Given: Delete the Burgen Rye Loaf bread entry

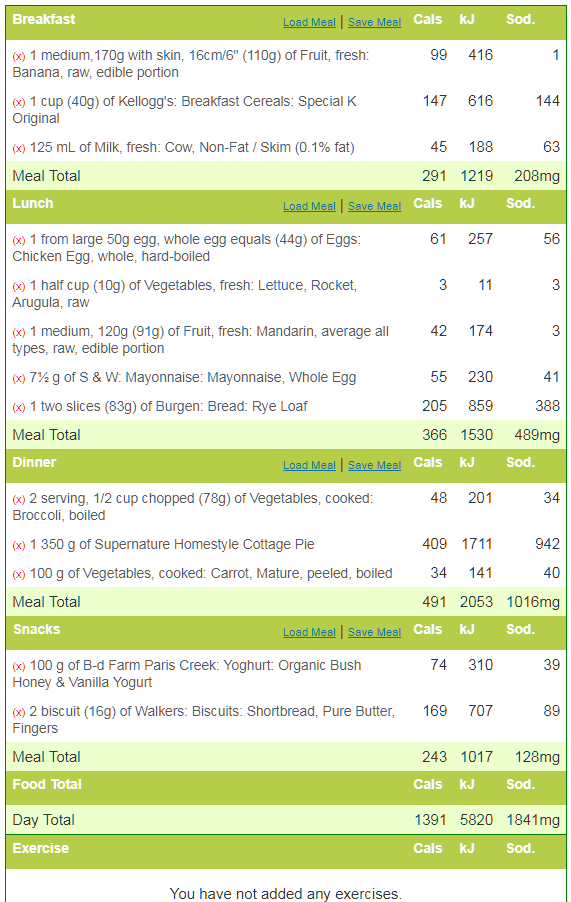Looking at the screenshot, I should tap(19, 407).
